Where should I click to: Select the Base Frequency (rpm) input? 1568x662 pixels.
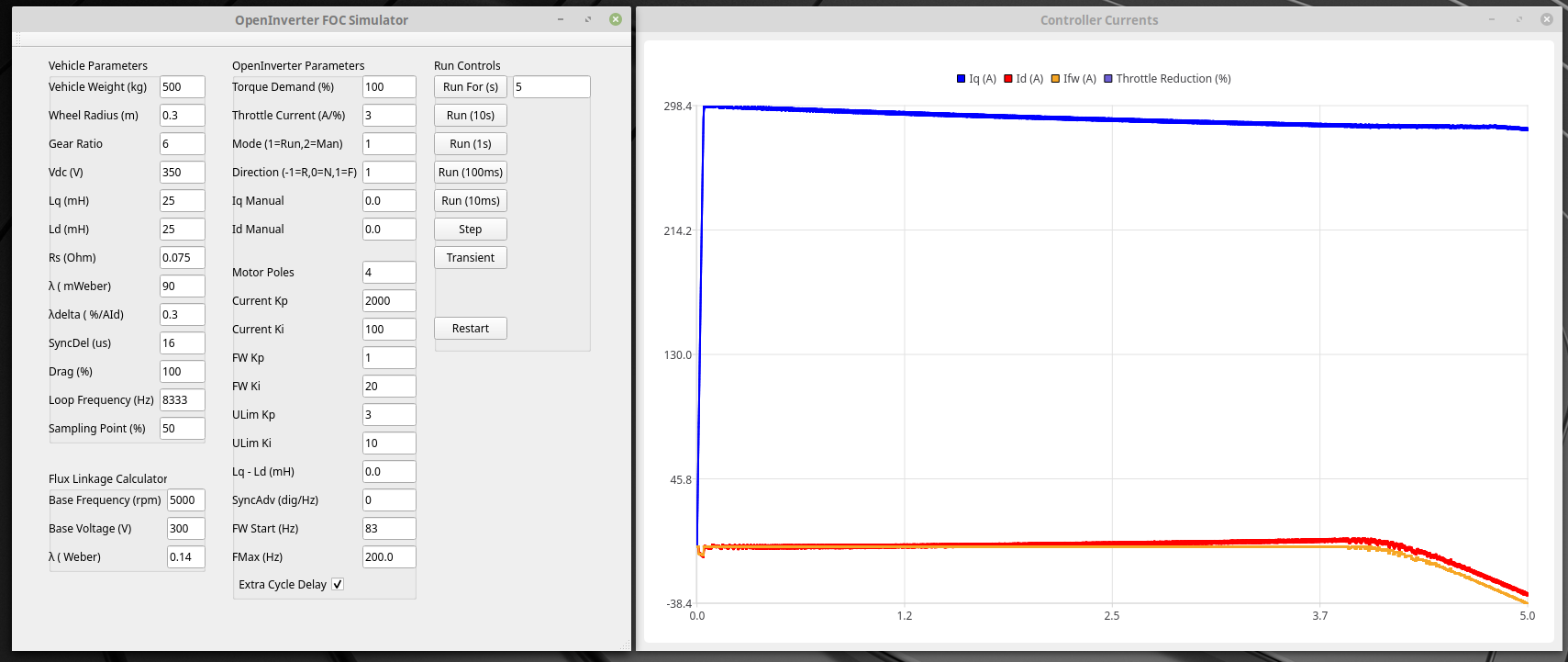click(x=185, y=500)
